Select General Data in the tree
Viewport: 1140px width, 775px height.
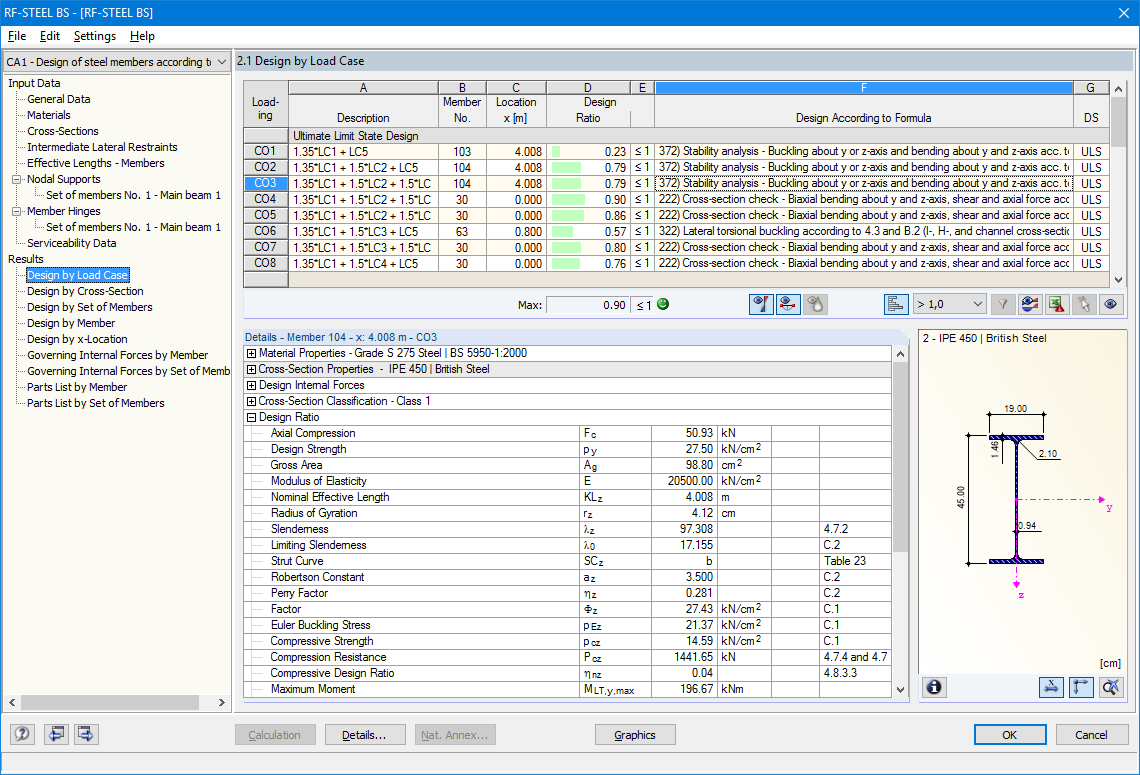(x=59, y=99)
